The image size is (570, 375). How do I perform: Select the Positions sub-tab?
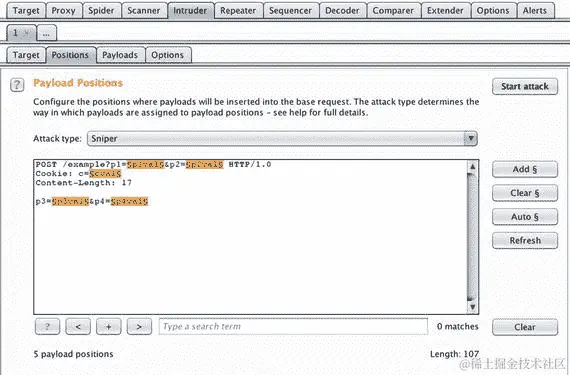click(71, 55)
